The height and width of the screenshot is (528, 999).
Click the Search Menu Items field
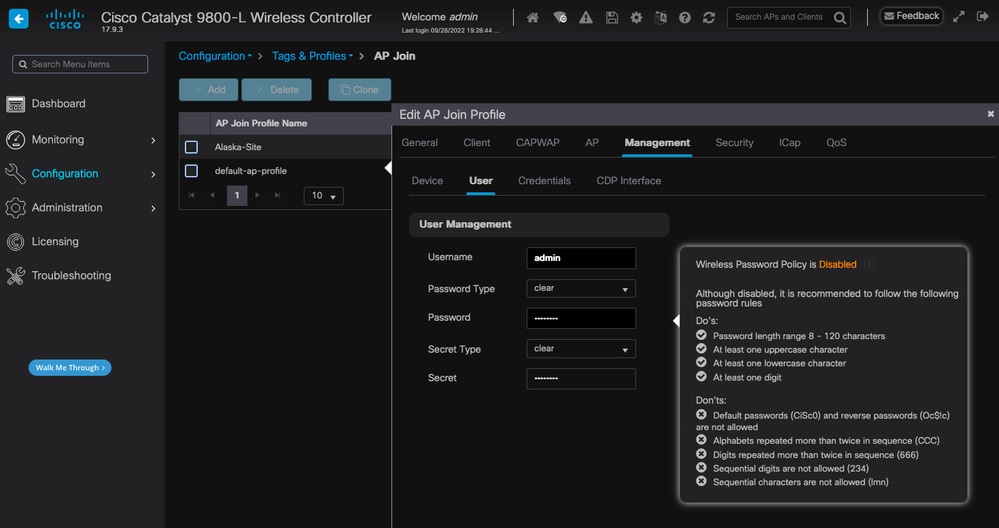pos(80,64)
